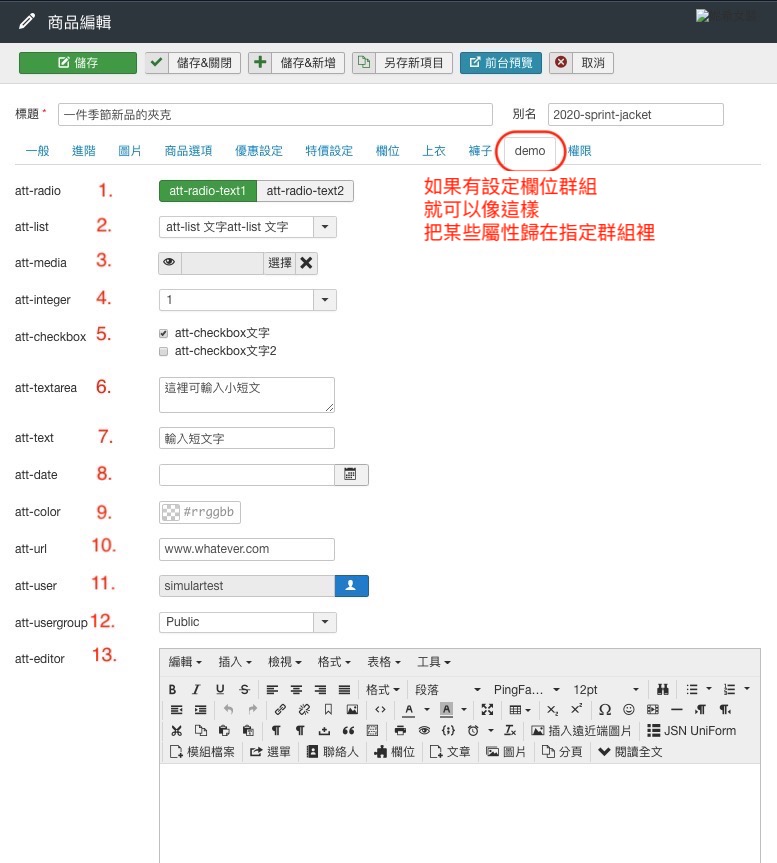This screenshot has width=777, height=863.
Task: Open the calendar picker for att-date
Action: pos(351,475)
